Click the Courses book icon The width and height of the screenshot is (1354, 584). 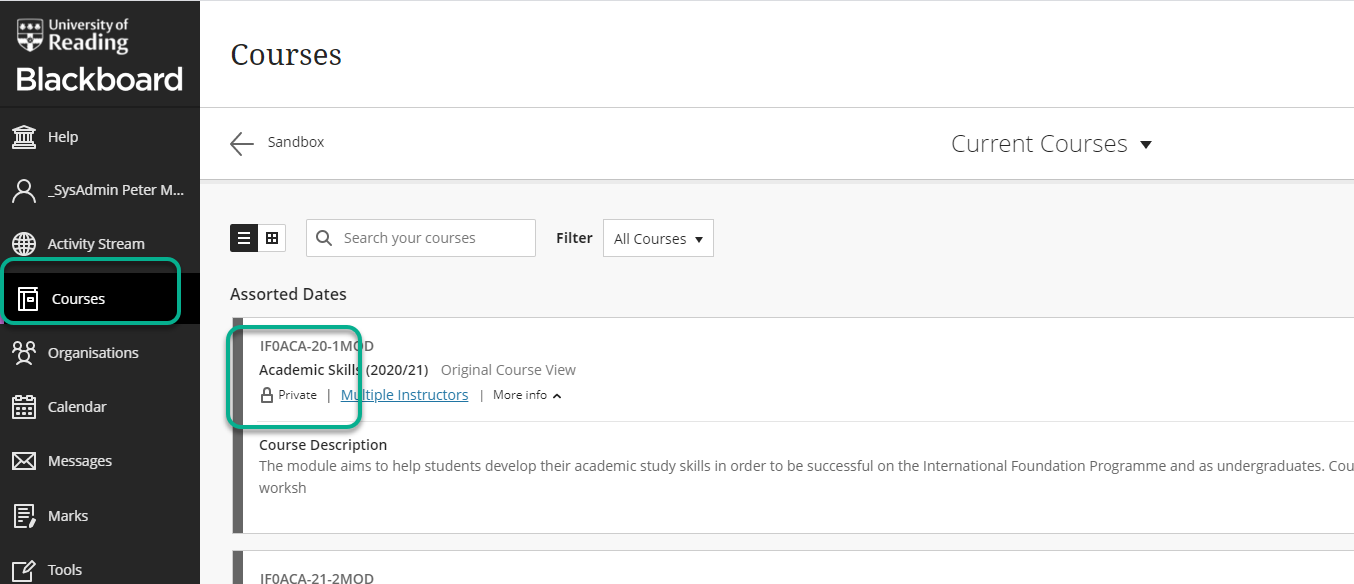click(x=28, y=299)
